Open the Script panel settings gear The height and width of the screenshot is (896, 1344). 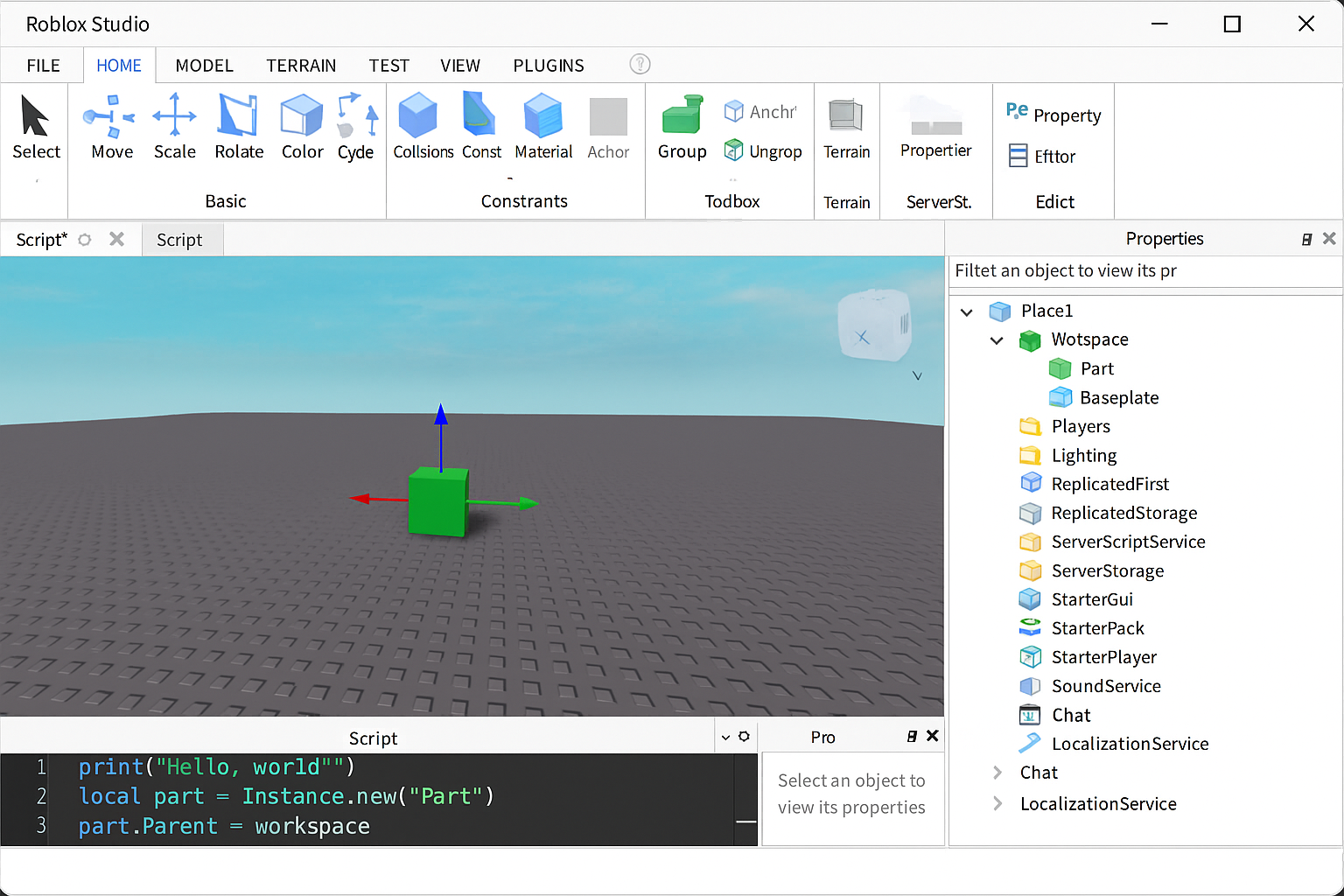744,737
